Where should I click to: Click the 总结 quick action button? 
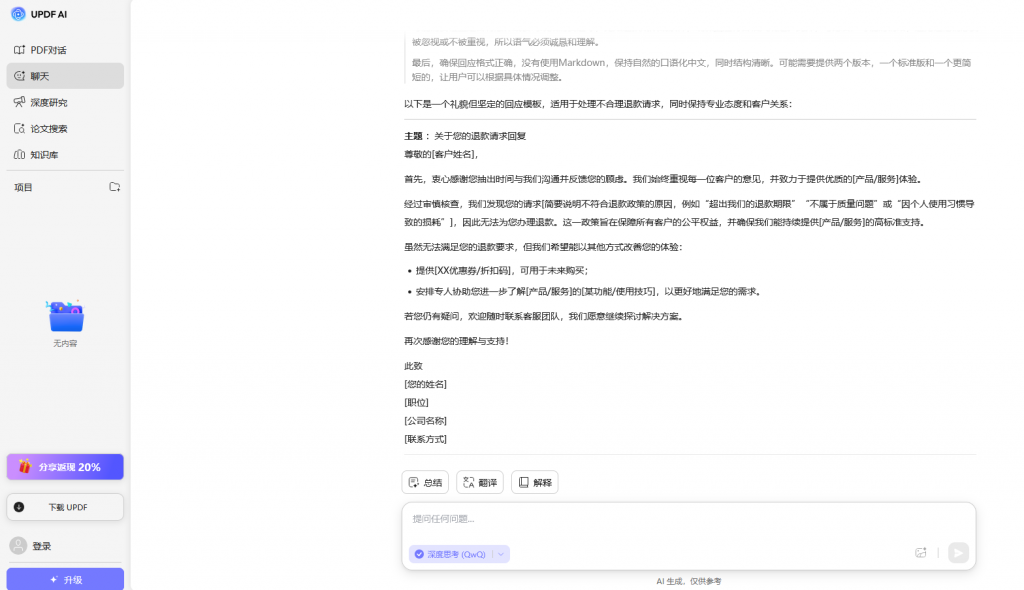point(425,482)
